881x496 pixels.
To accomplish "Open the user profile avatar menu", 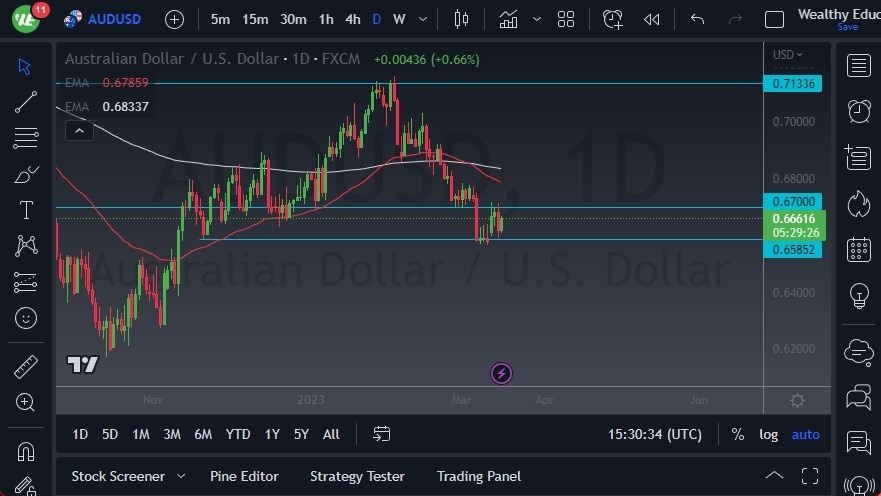I will click(26, 19).
